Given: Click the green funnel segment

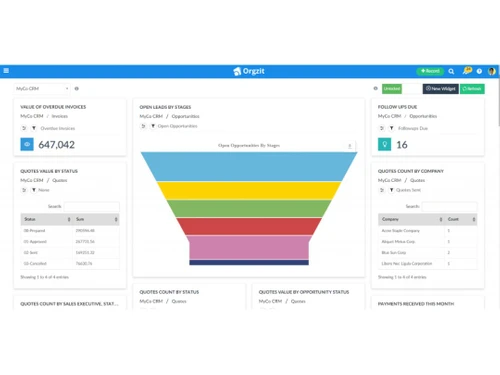Looking at the screenshot, I should 249,209.
